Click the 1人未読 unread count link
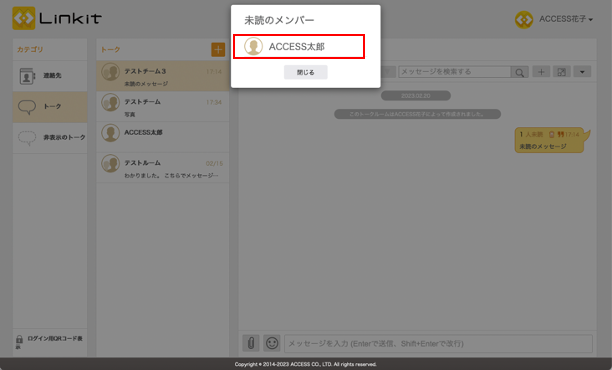This screenshot has height=370, width=612. click(x=531, y=134)
